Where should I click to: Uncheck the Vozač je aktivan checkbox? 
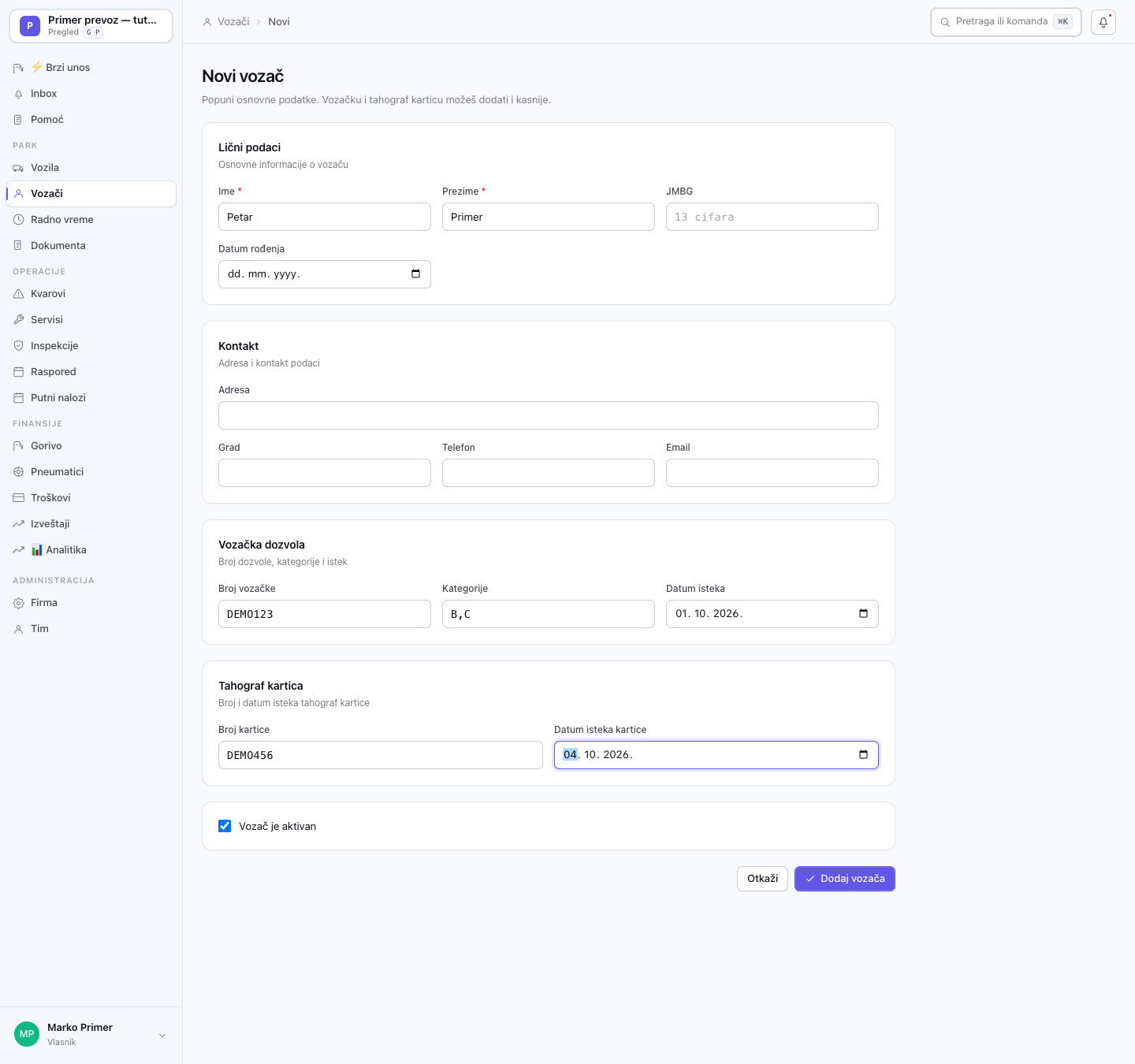(225, 826)
